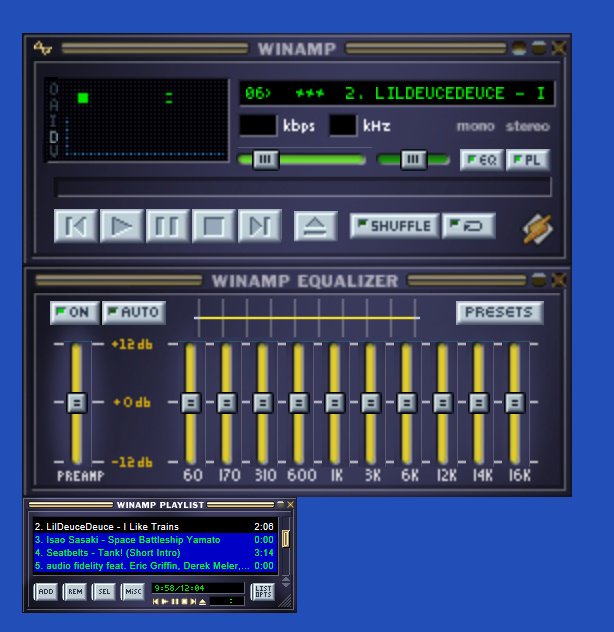Viewport: 614px width, 632px height.
Task: Click the 170 Hz band slider handle
Action: (x=227, y=403)
